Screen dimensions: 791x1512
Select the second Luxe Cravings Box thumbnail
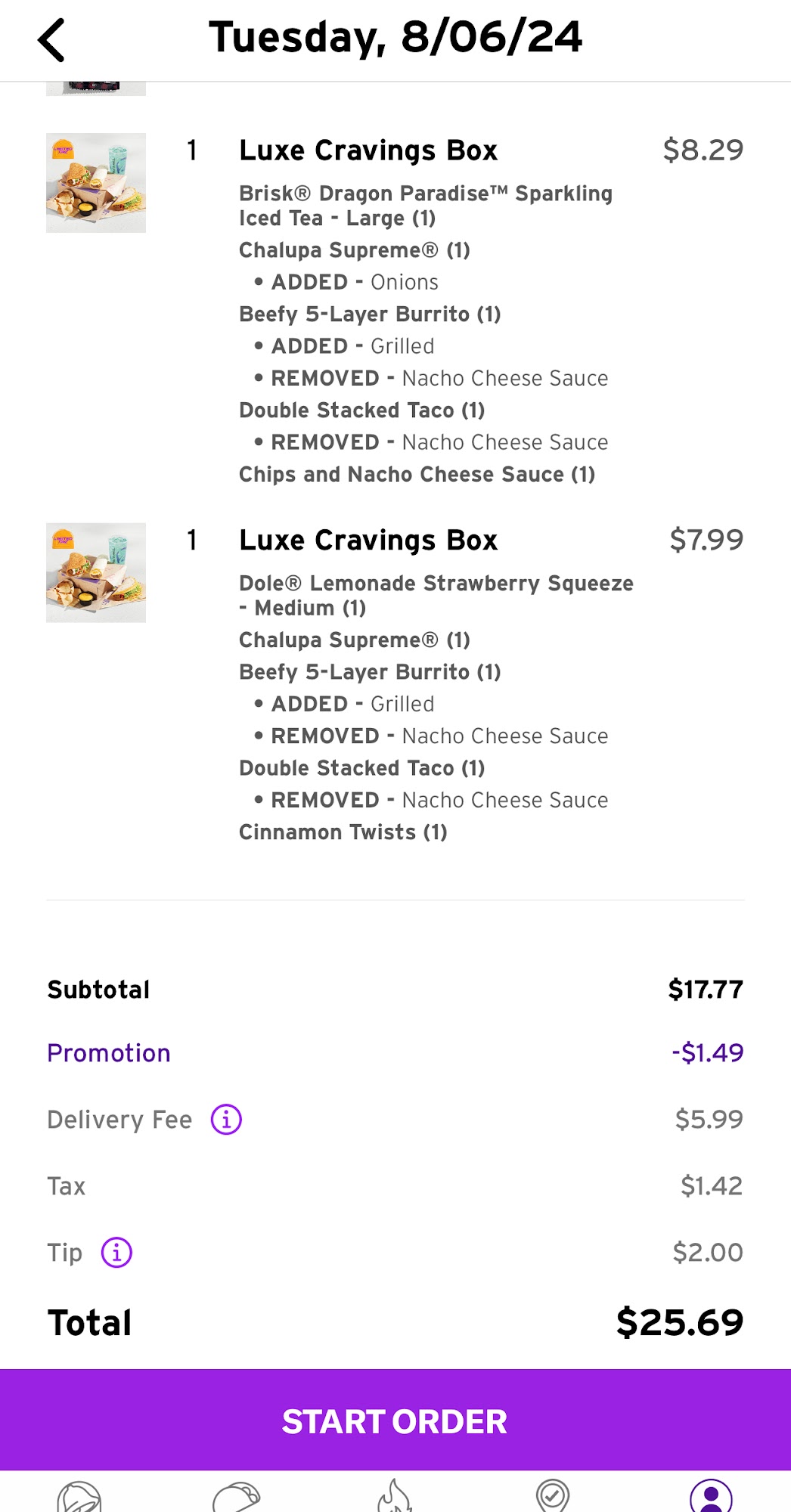point(96,572)
